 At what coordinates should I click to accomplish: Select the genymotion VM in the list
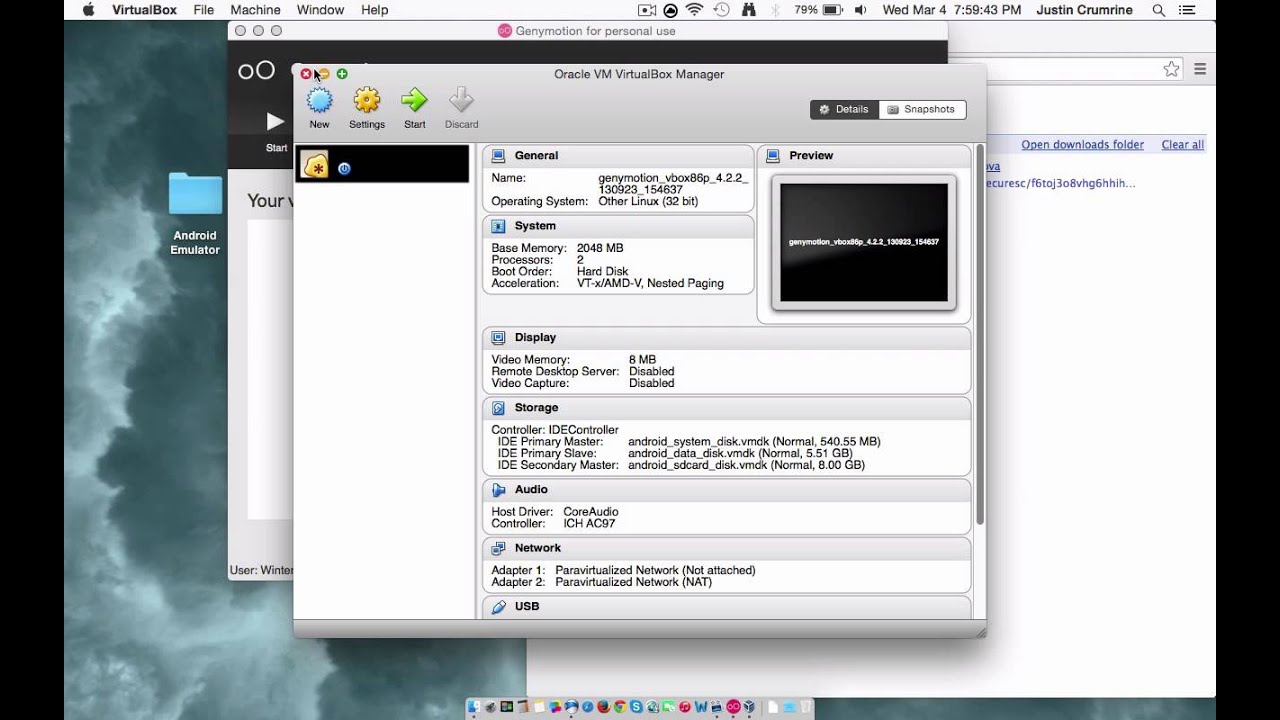pyautogui.click(x=382, y=164)
